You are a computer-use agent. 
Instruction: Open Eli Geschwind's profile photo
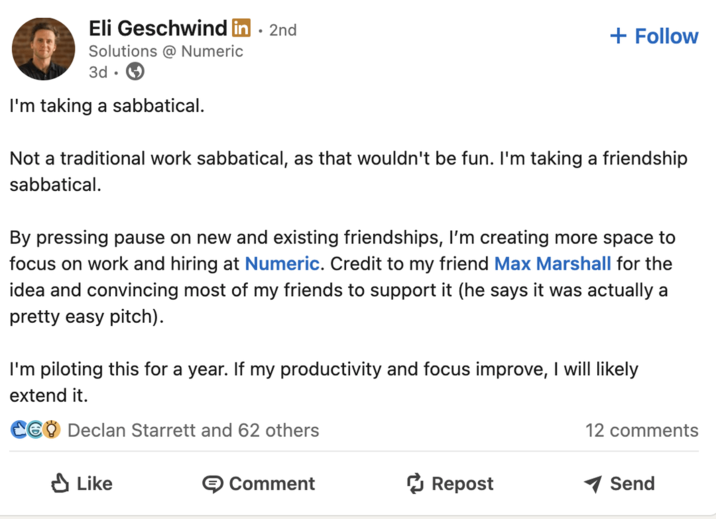tap(44, 49)
